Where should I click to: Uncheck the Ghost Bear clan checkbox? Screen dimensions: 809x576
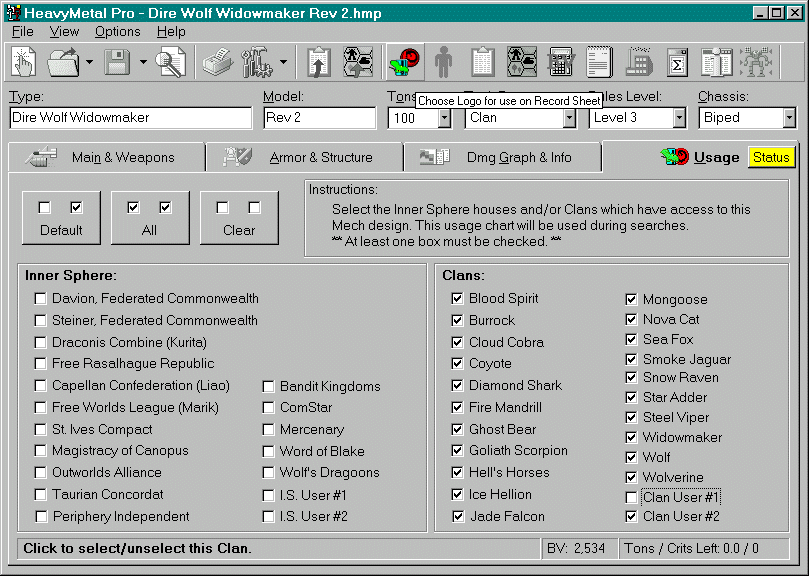pyautogui.click(x=457, y=429)
